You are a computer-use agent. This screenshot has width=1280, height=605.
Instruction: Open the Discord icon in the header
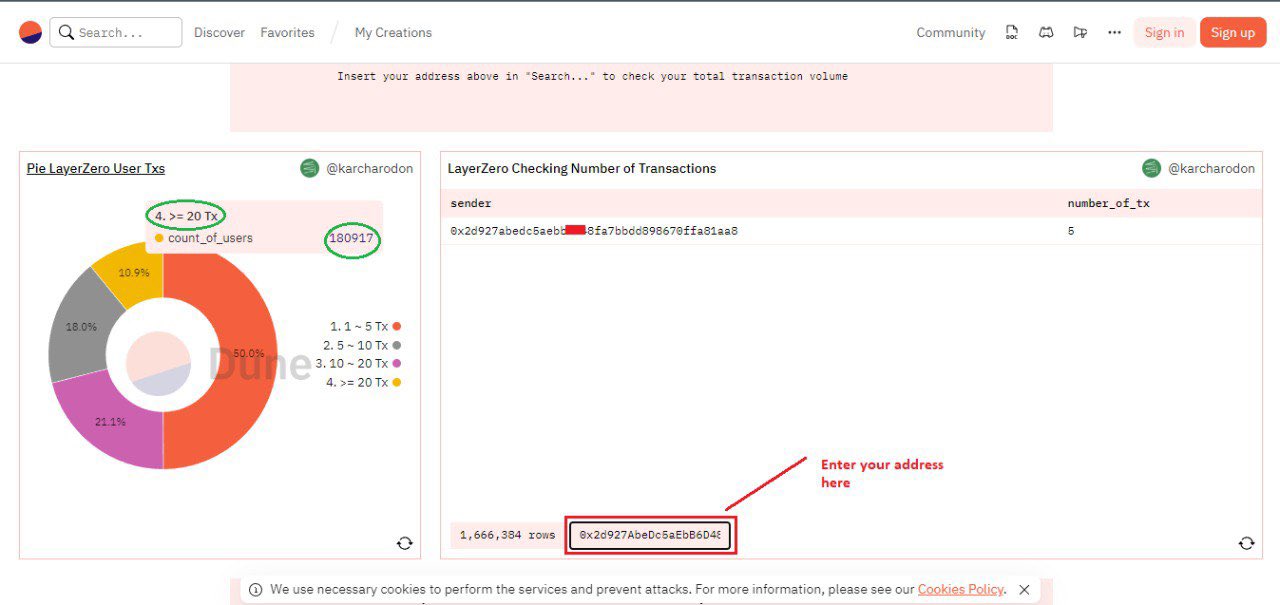tap(1046, 32)
